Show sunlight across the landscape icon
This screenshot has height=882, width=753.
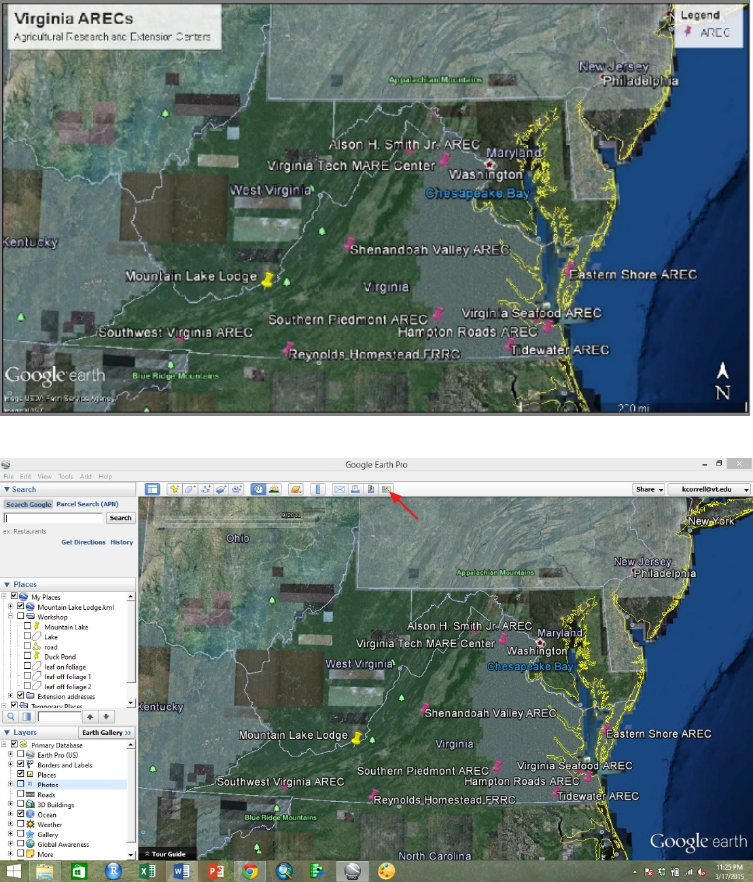coord(274,489)
